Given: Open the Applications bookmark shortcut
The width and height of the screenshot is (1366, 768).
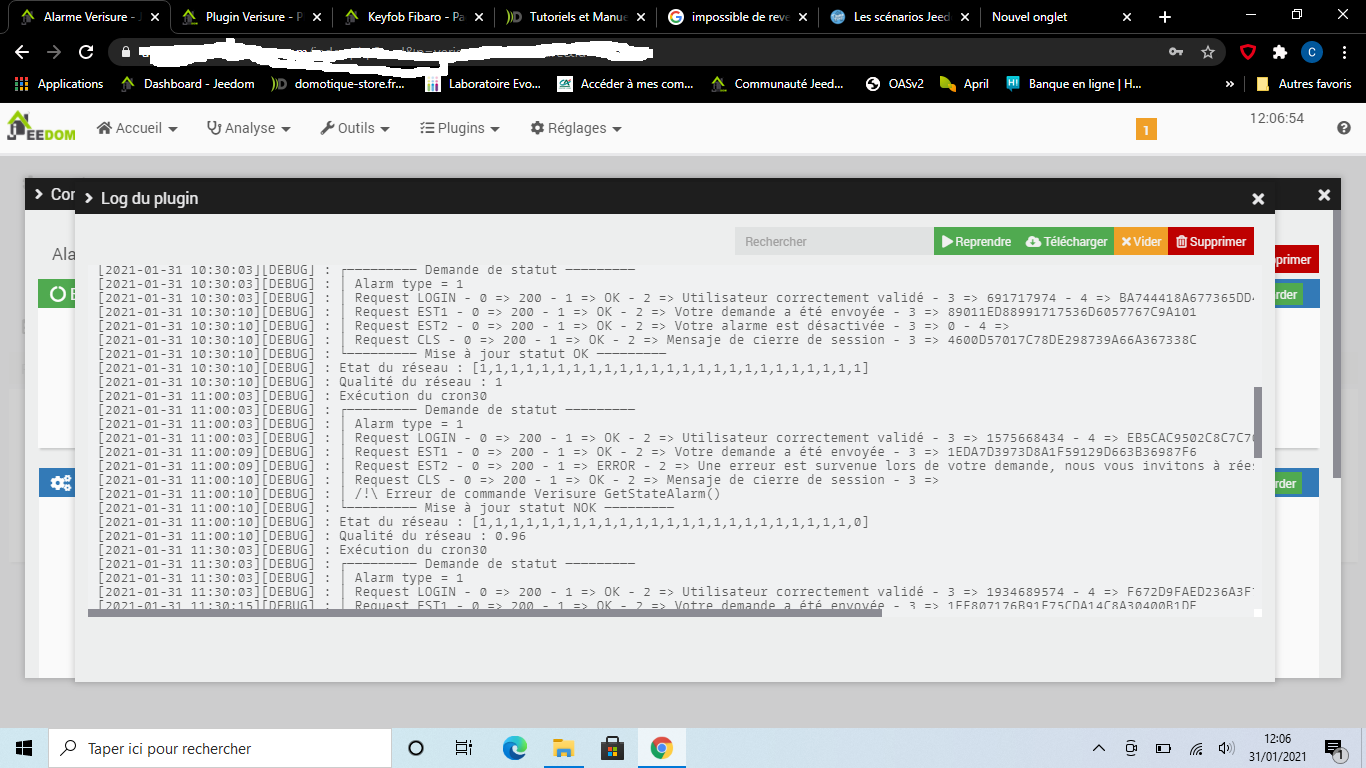Looking at the screenshot, I should [59, 84].
